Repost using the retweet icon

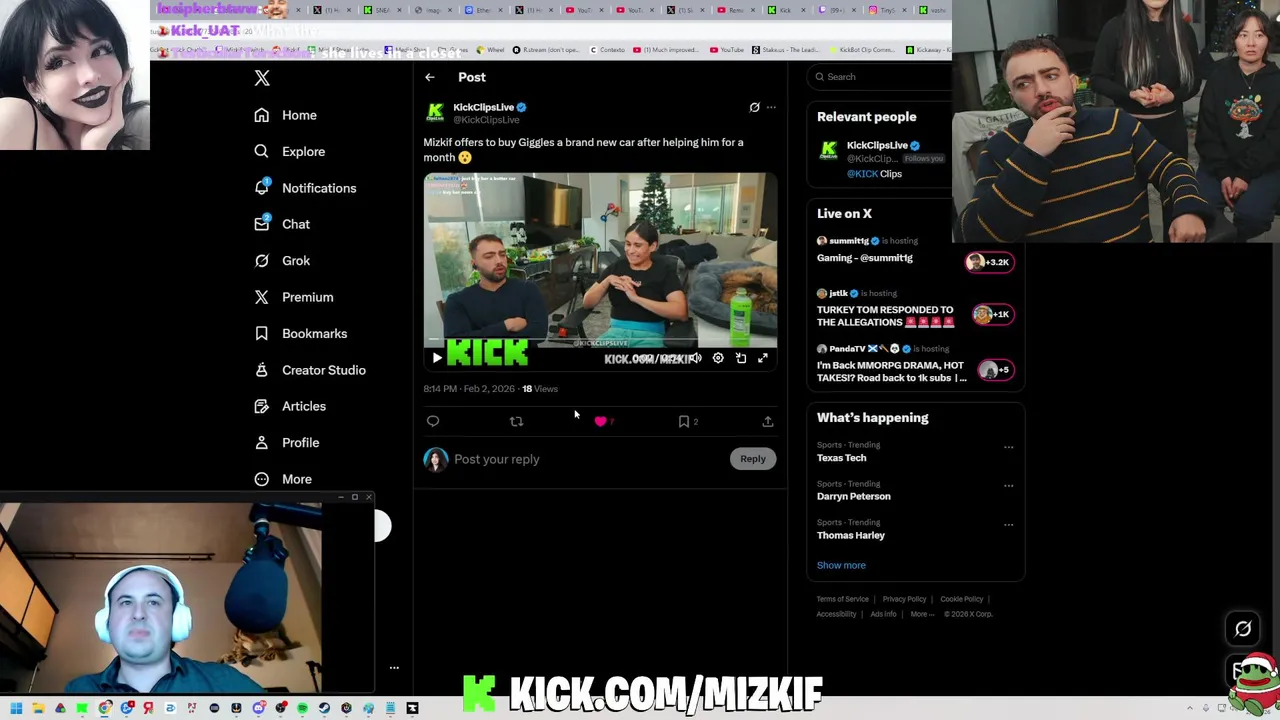click(516, 421)
